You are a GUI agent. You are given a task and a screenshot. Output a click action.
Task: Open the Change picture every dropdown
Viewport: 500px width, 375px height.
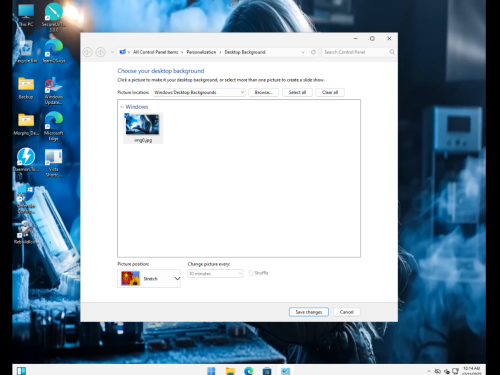tap(215, 273)
